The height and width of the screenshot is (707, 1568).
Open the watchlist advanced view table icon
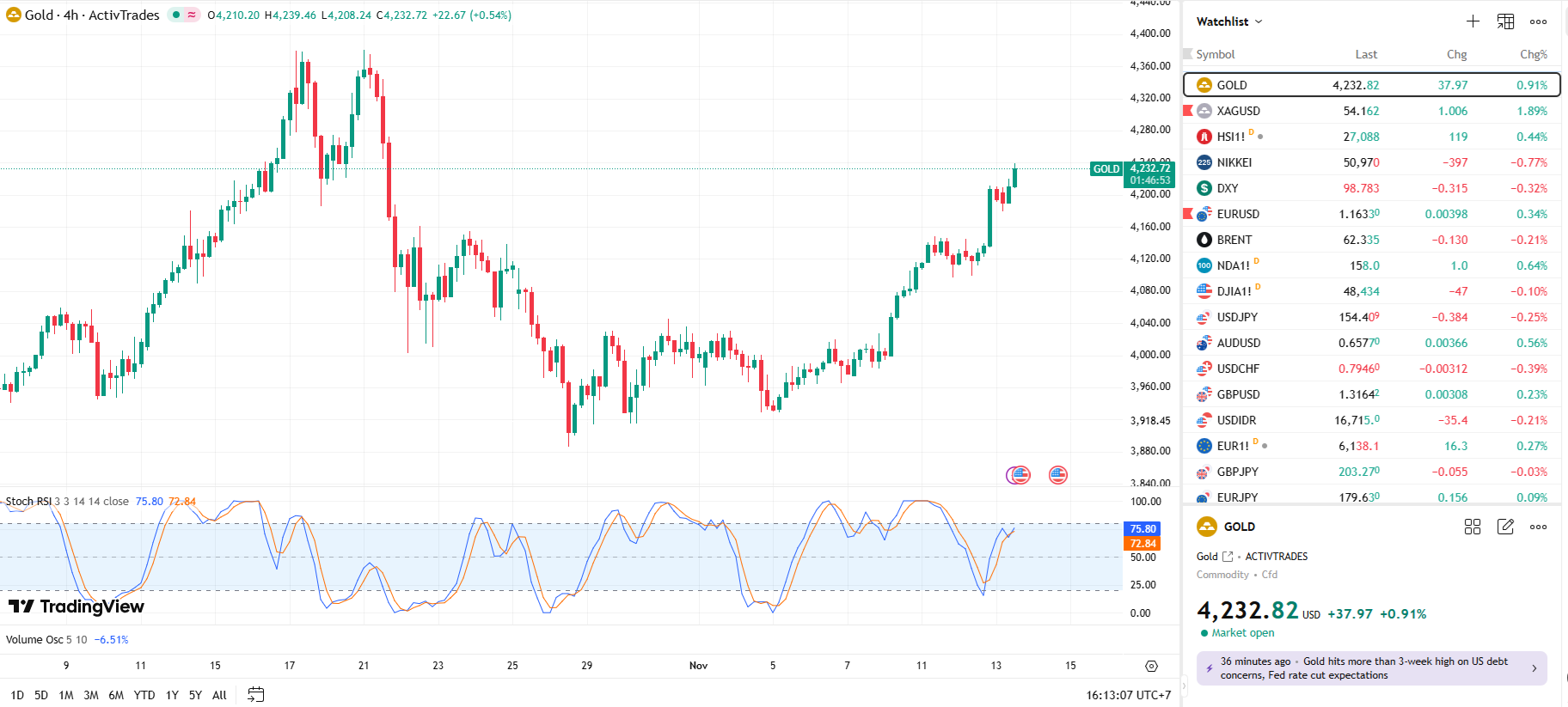pyautogui.click(x=1505, y=21)
